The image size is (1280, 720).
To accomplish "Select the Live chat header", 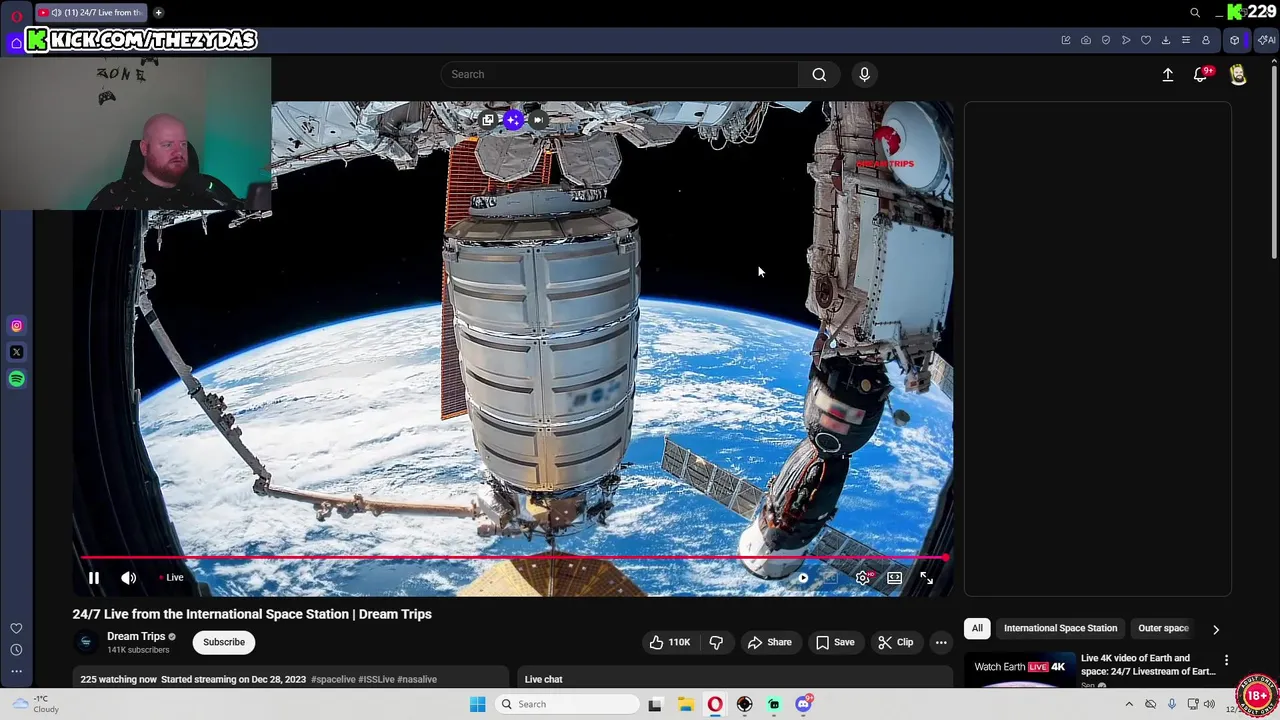I will pyautogui.click(x=544, y=679).
